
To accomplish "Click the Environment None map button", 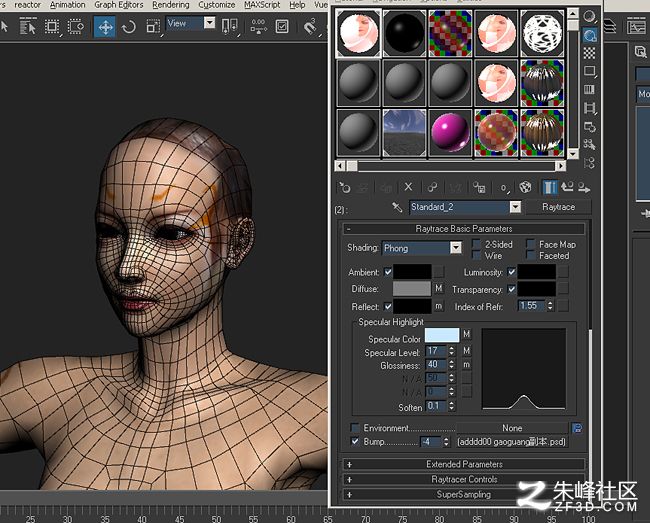I will click(x=512, y=428).
